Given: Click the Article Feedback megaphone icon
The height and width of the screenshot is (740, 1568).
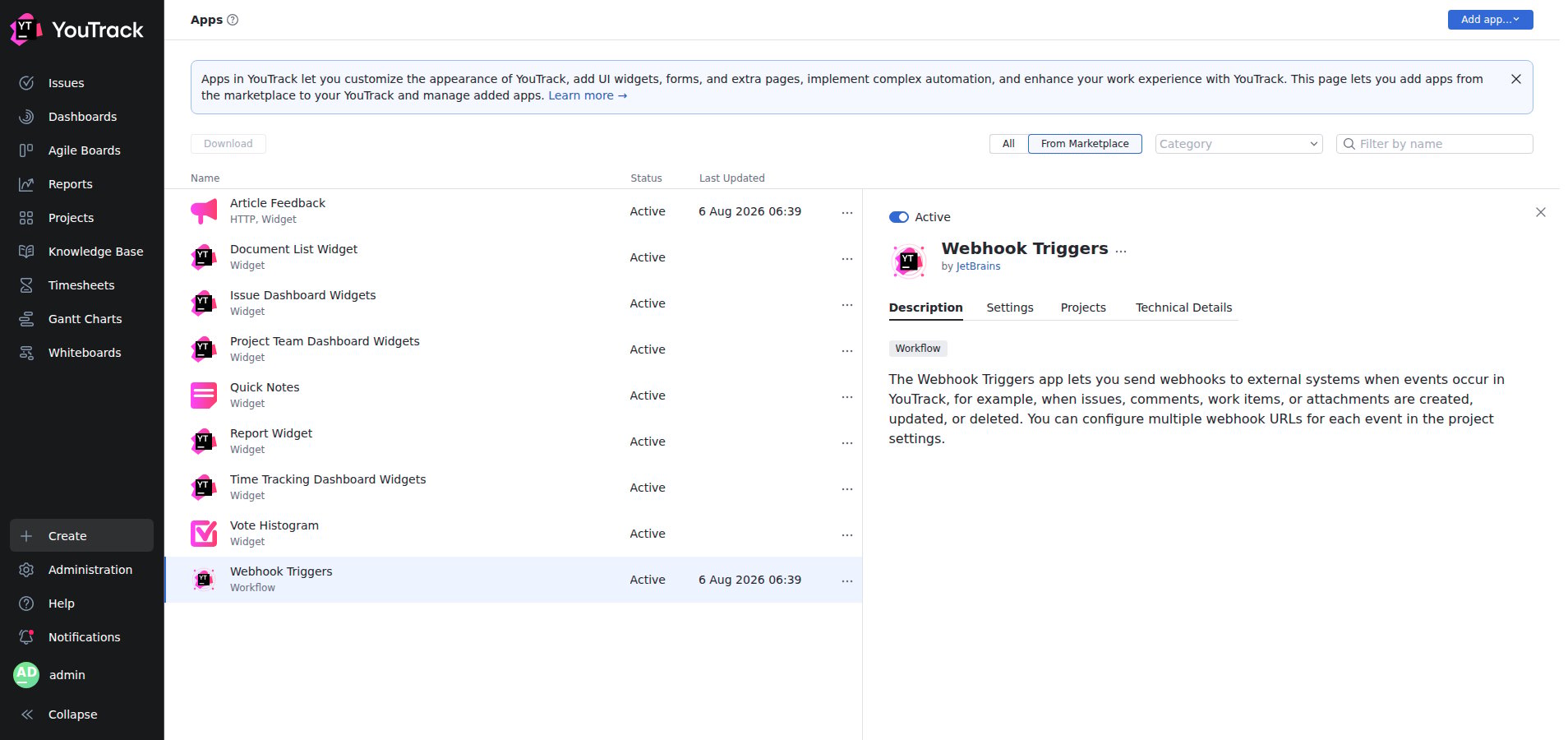Looking at the screenshot, I should [204, 211].
